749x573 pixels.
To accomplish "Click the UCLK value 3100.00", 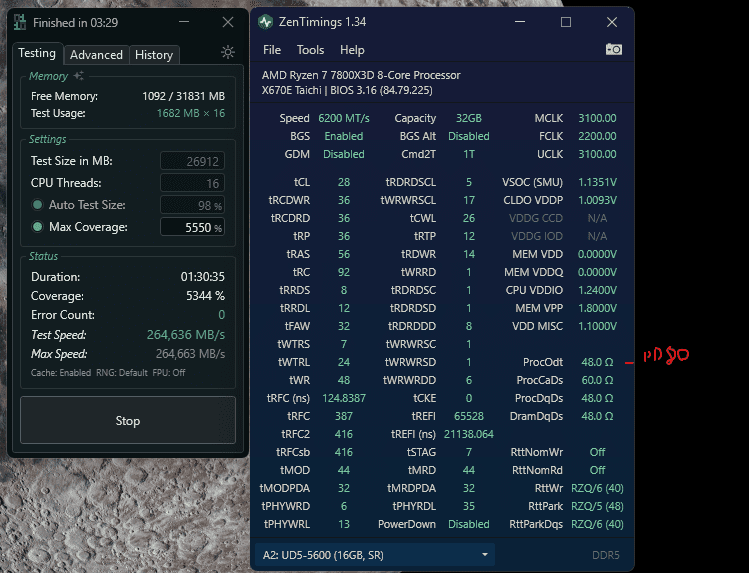I will click(x=597, y=154).
